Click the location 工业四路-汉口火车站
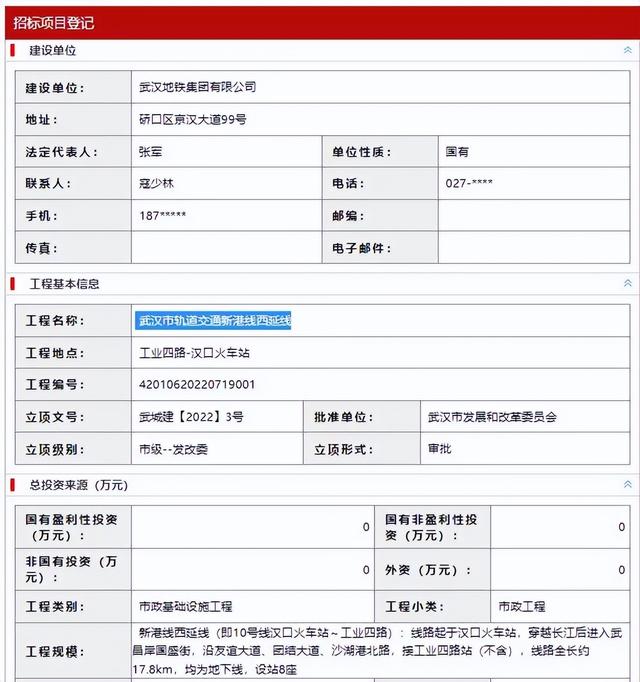The image size is (640, 682). pyautogui.click(x=194, y=353)
